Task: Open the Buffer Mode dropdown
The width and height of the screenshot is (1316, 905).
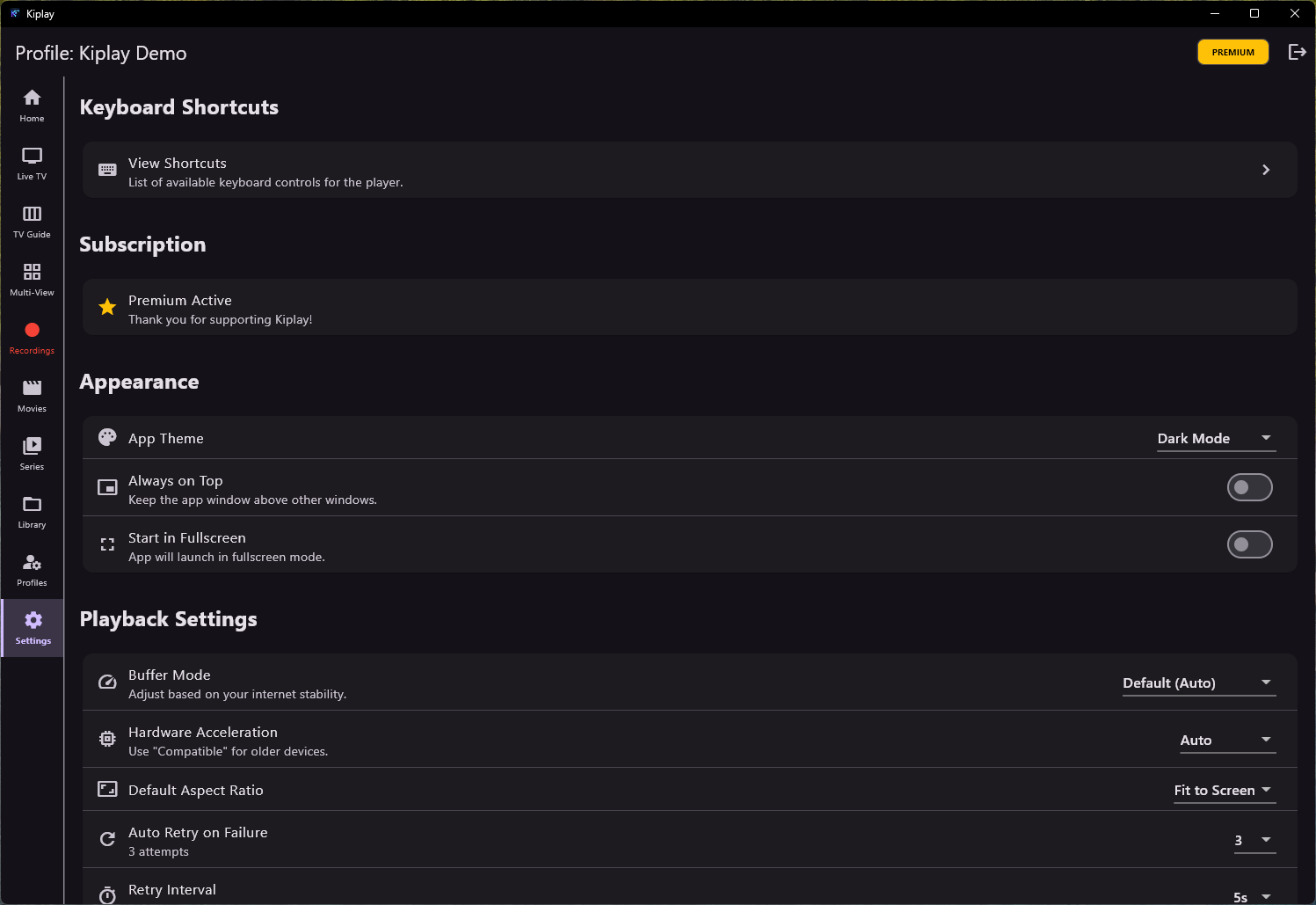Action: [1198, 682]
